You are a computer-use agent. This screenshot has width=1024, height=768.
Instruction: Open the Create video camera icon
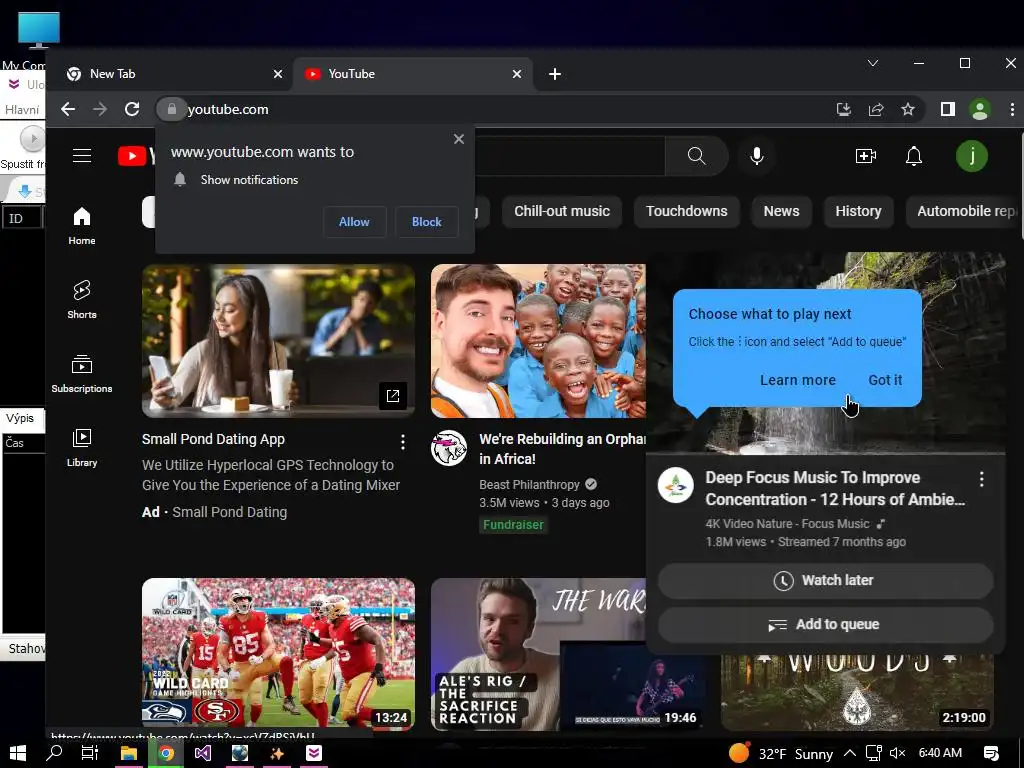(865, 156)
